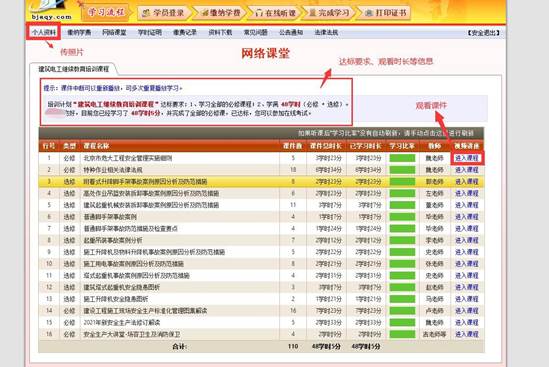Image resolution: width=549 pixels, height=367 pixels.
Task: Click 进入课程 for row 11 course
Action: tap(466, 275)
